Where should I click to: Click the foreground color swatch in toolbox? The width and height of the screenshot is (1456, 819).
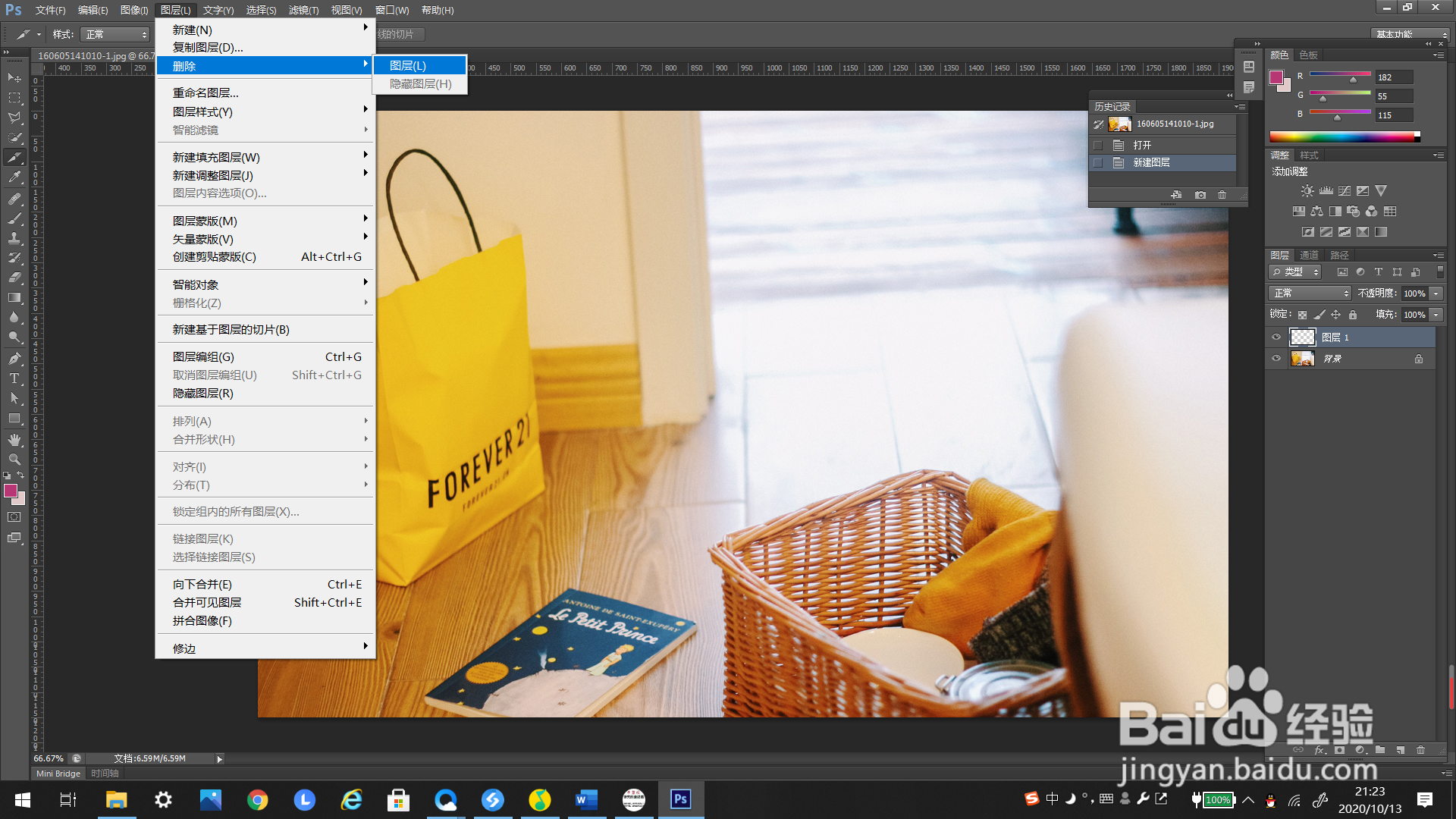(x=11, y=491)
